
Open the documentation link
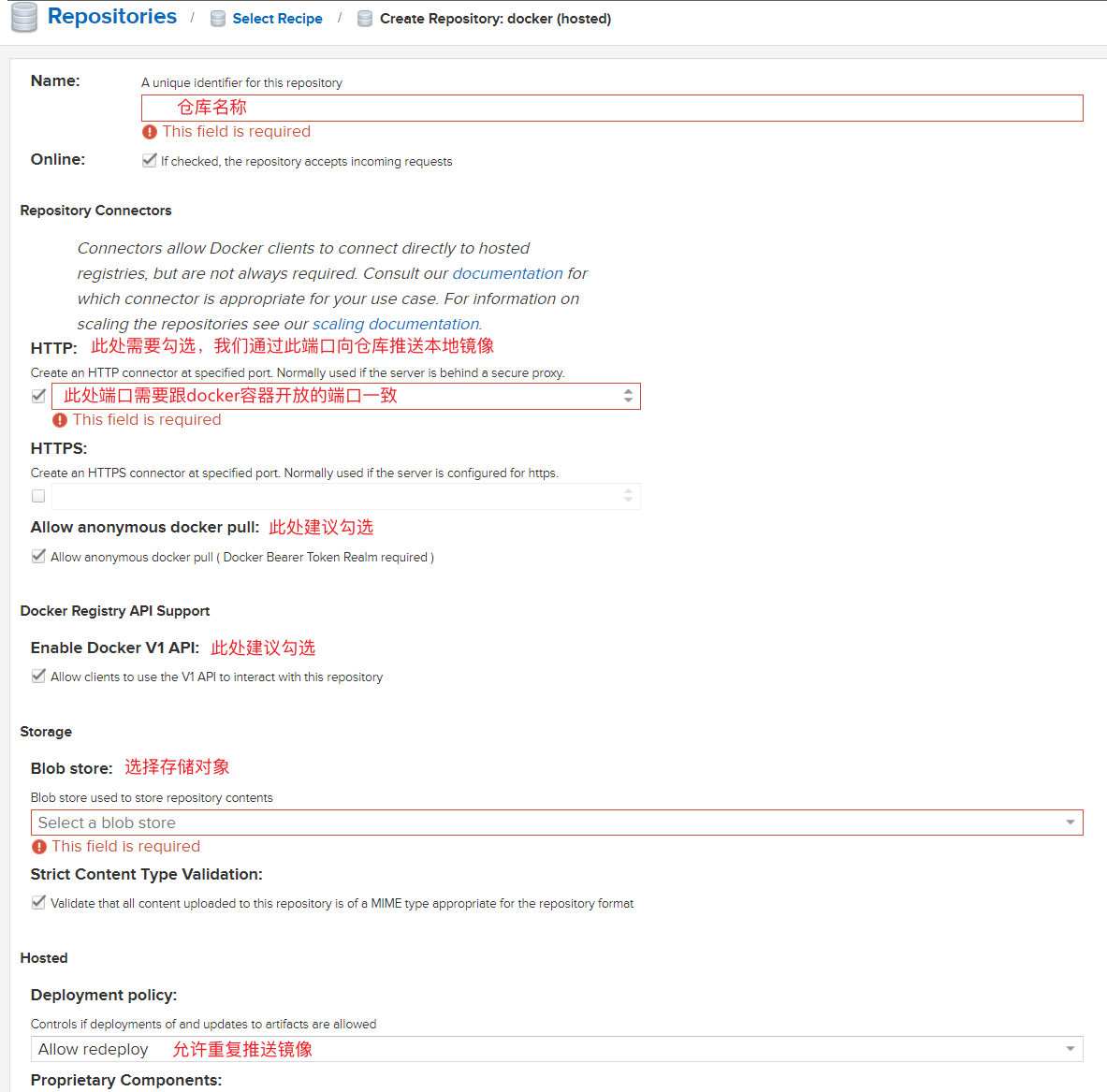click(507, 273)
